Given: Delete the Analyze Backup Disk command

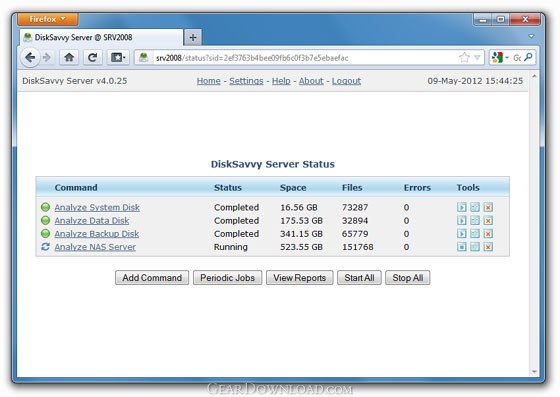Looking at the screenshot, I should pos(488,233).
